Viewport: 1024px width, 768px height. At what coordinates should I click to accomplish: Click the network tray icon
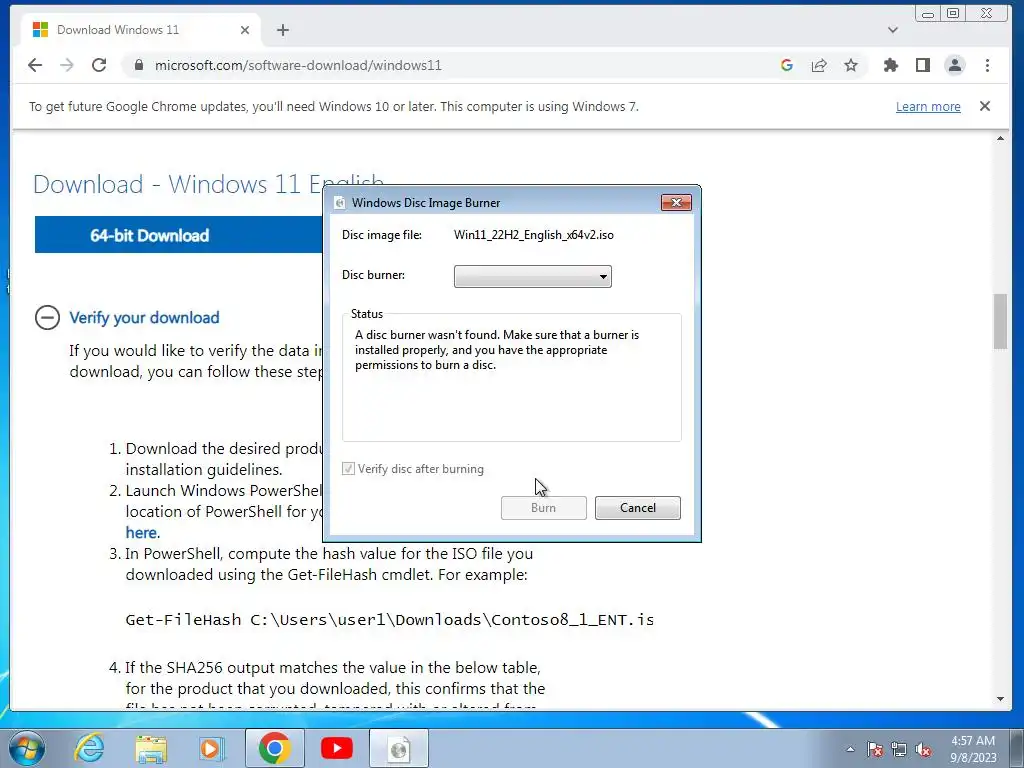[899, 749]
